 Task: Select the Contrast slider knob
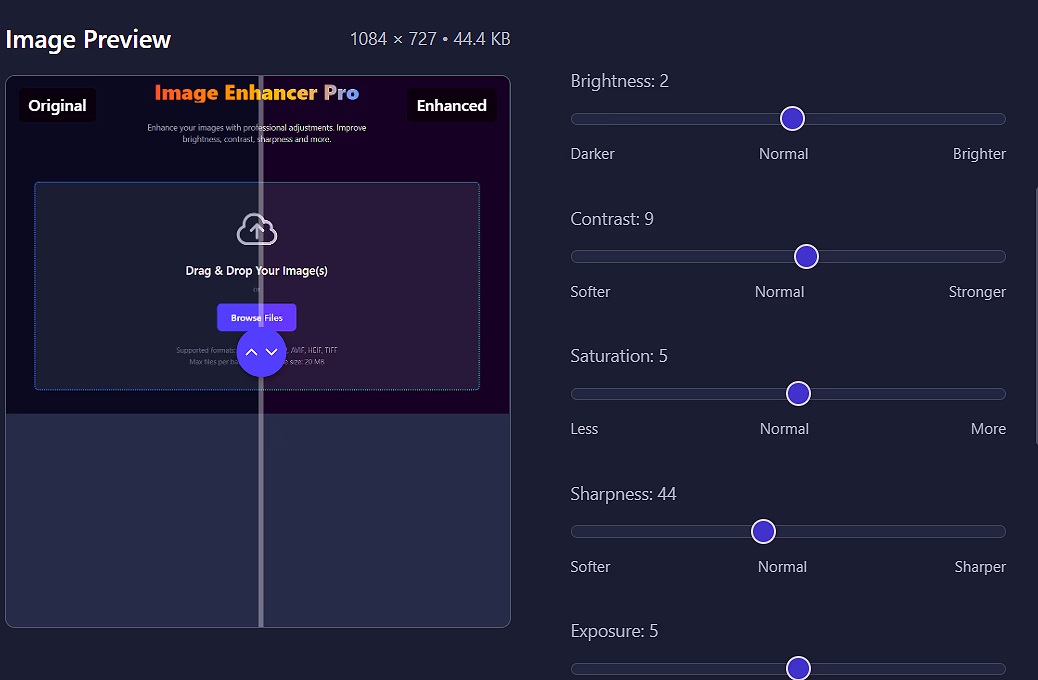[806, 257]
